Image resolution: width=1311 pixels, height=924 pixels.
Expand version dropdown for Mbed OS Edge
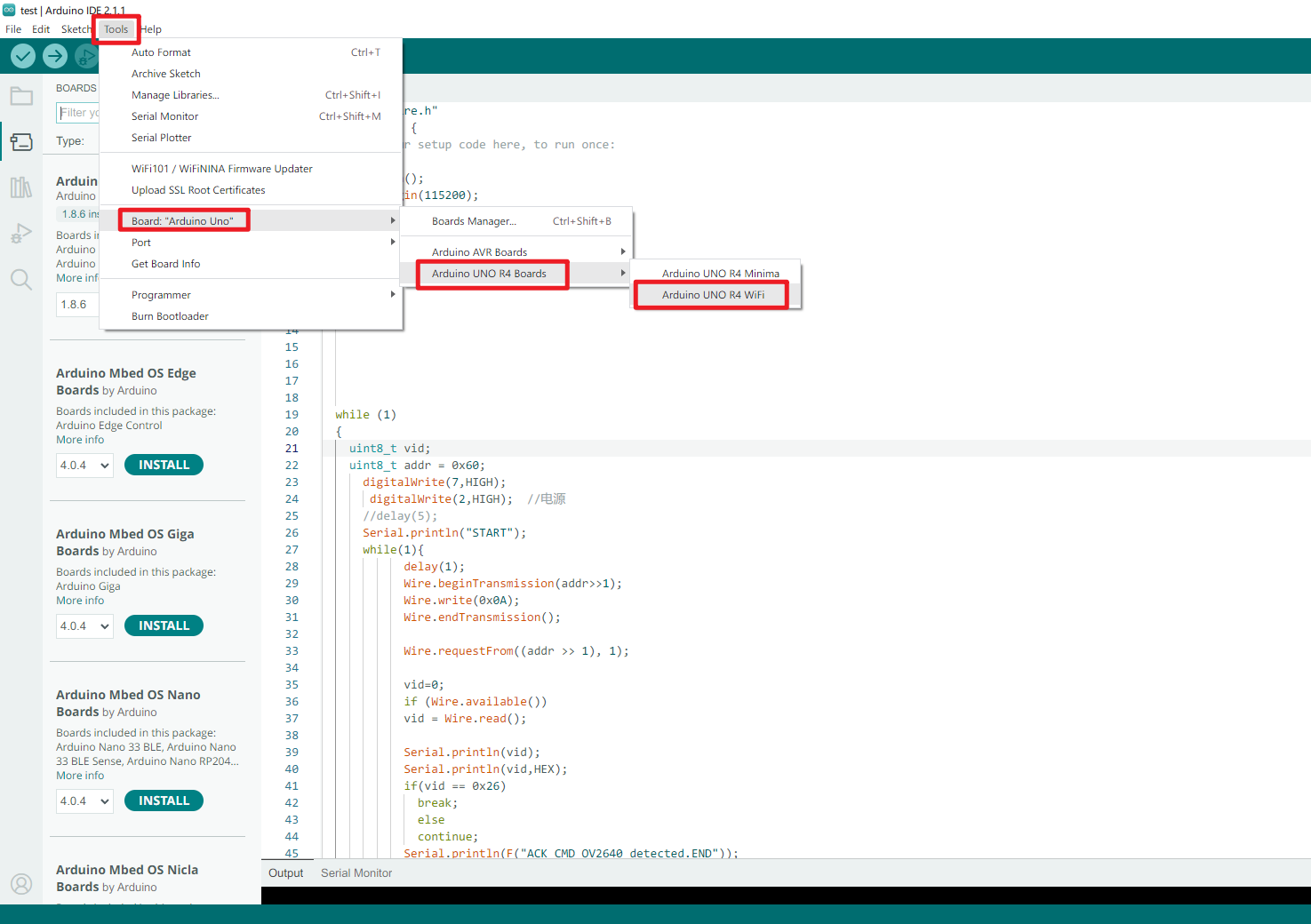click(85, 466)
